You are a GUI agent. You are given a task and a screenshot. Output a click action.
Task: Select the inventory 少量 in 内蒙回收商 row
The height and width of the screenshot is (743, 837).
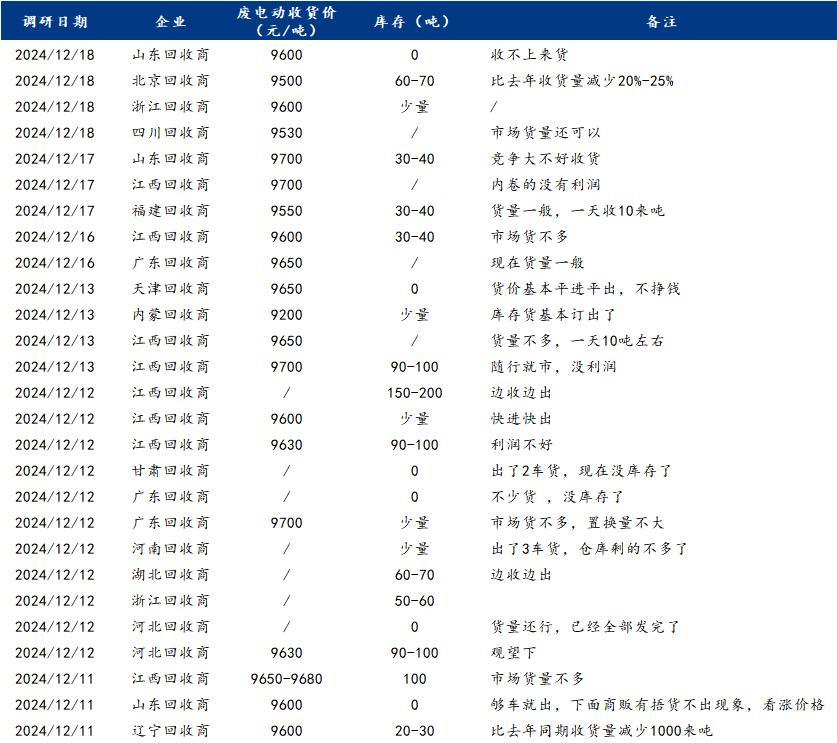click(x=414, y=314)
